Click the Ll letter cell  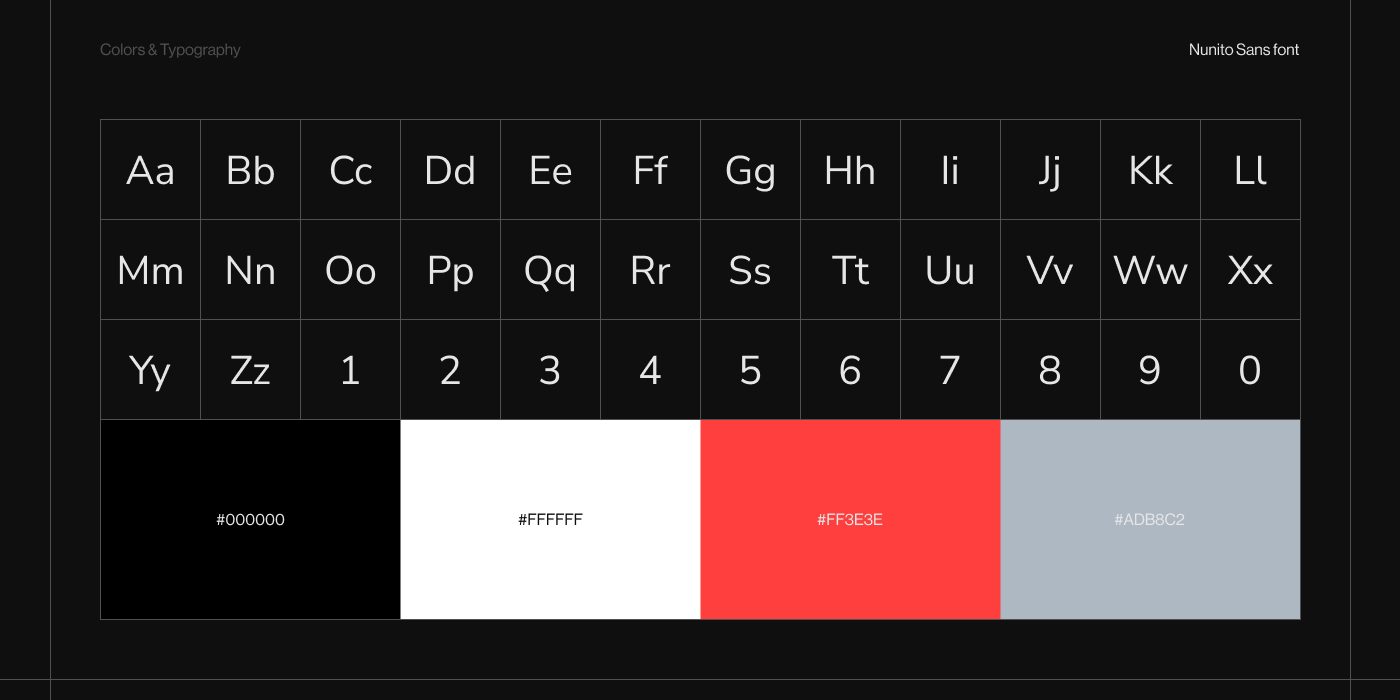point(1250,170)
